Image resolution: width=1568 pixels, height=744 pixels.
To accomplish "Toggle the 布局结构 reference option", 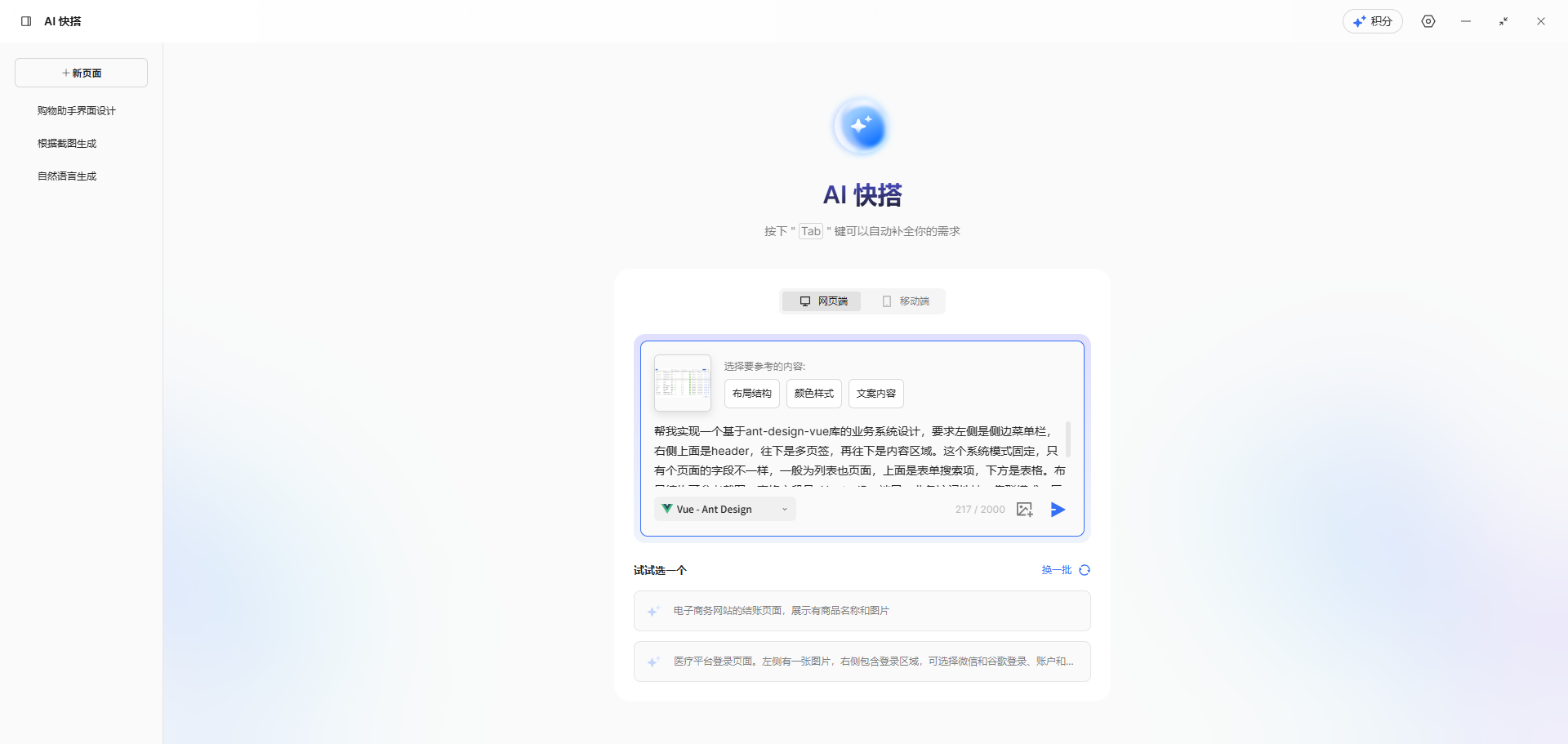I will 751,393.
